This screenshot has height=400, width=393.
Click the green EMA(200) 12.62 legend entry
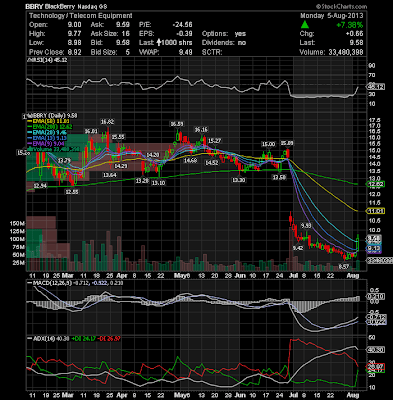pos(51,127)
